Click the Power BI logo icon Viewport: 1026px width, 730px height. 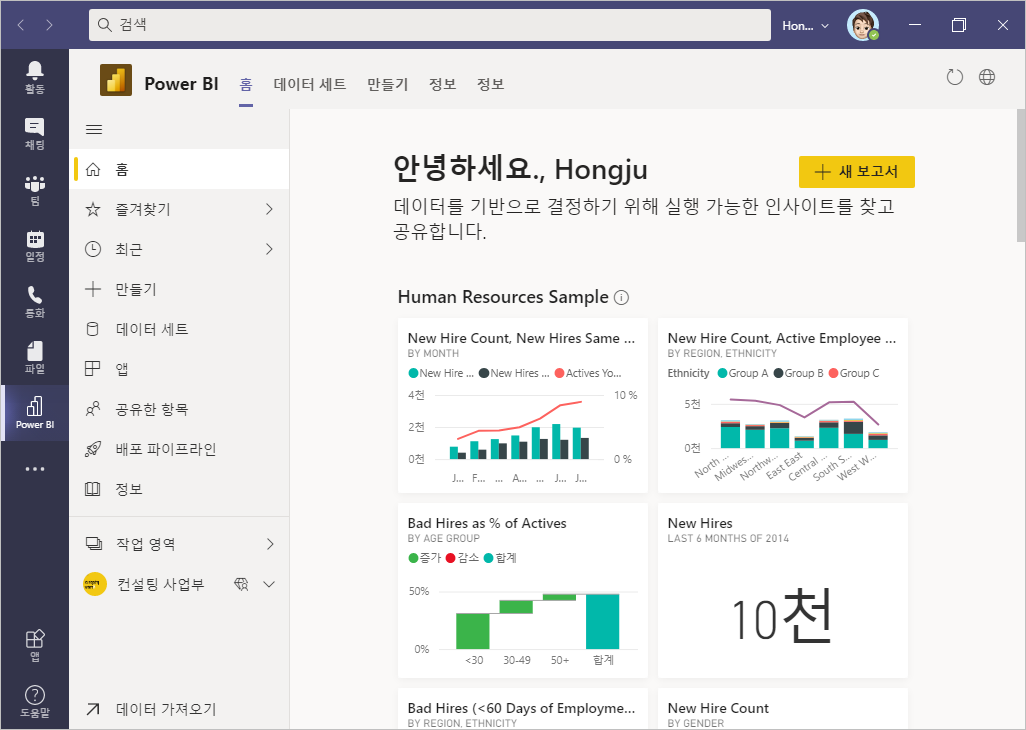coord(116,80)
